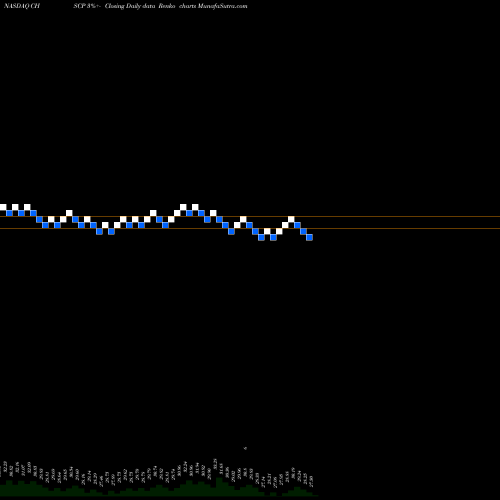Select the last blue Renko brick
The width and height of the screenshot is (500, 500).
pos(309,237)
